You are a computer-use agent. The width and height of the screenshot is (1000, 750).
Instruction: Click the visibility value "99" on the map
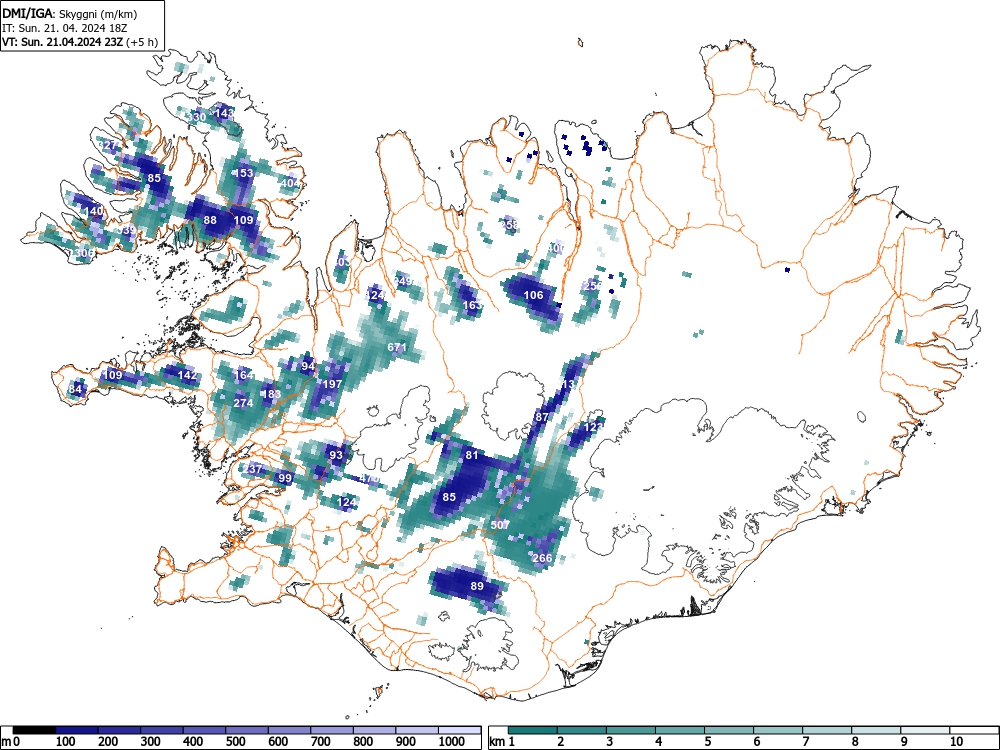point(285,478)
